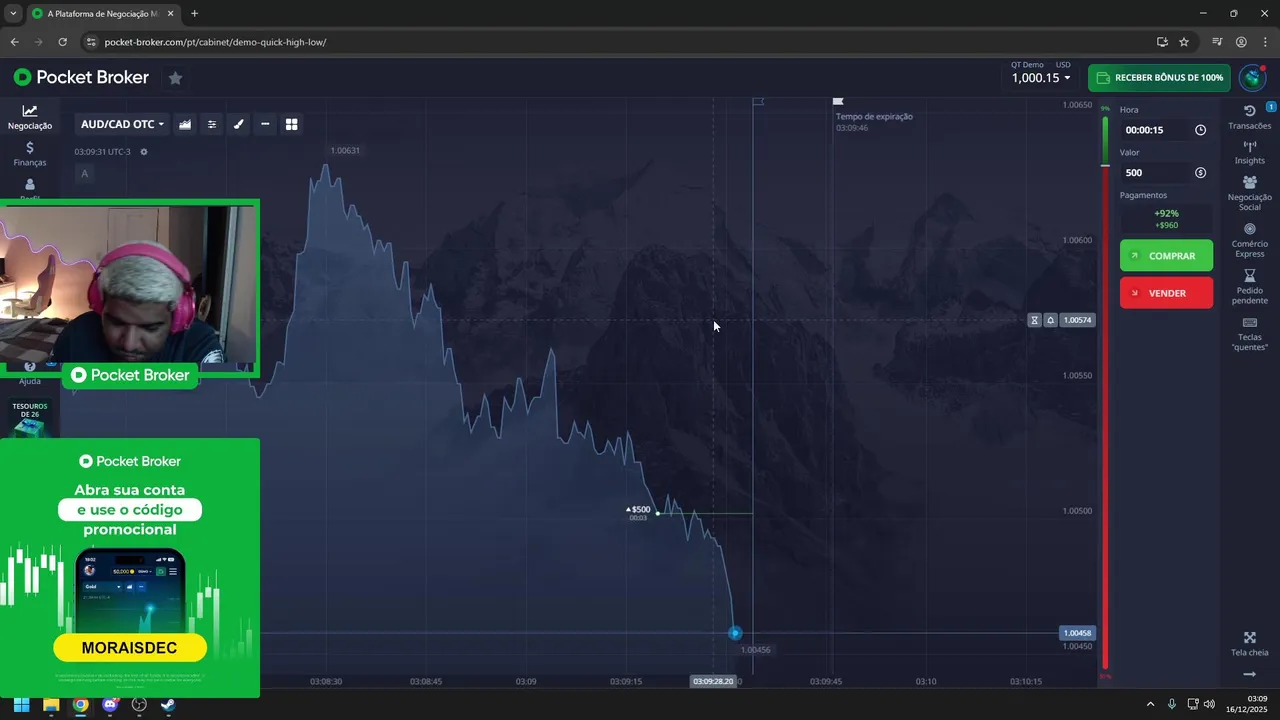Viewport: 1280px width, 720px height.
Task: Click the horizontal line tool icon
Action: 265,124
